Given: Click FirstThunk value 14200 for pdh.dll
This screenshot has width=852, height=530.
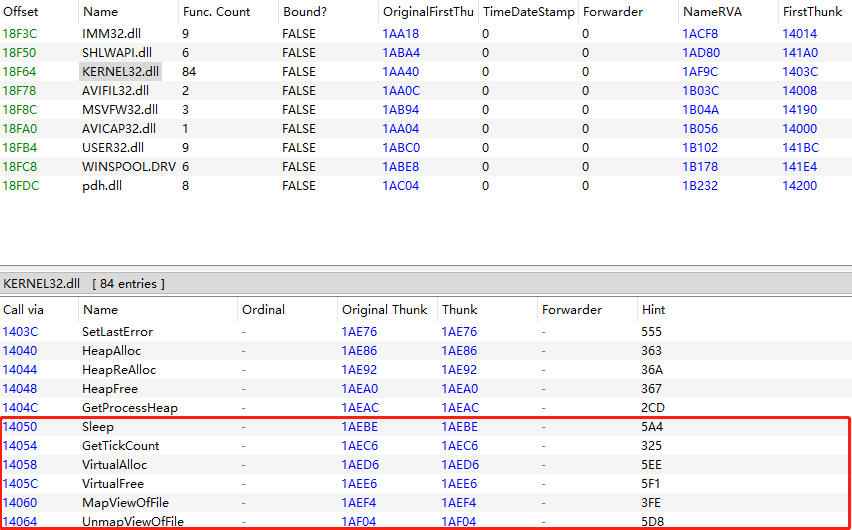Looking at the screenshot, I should click(x=799, y=186).
